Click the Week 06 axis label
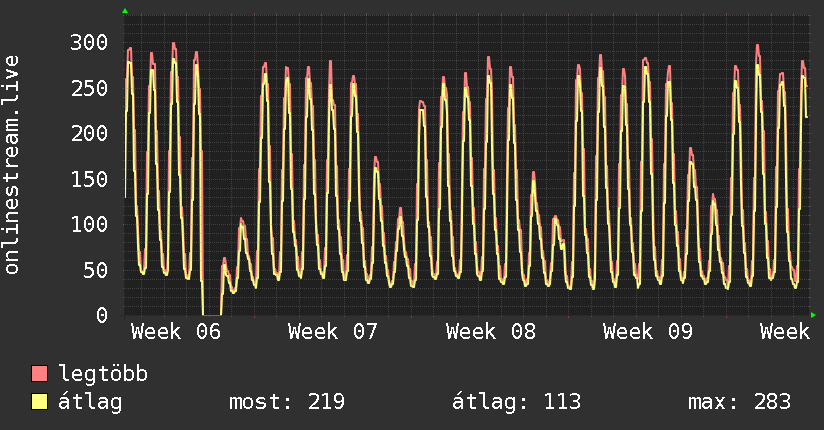The height and width of the screenshot is (430, 824). (176, 332)
